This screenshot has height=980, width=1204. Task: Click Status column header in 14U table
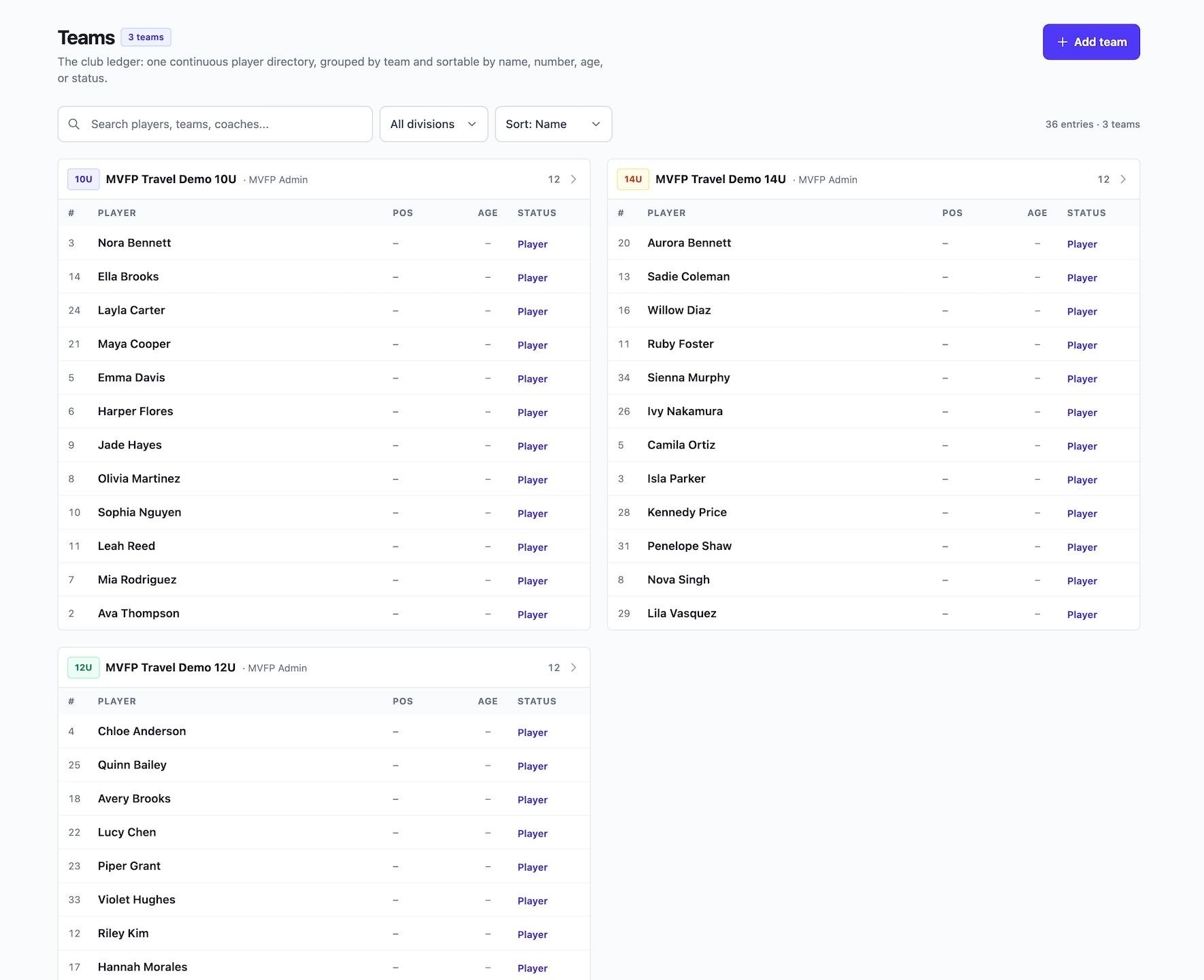click(1086, 213)
